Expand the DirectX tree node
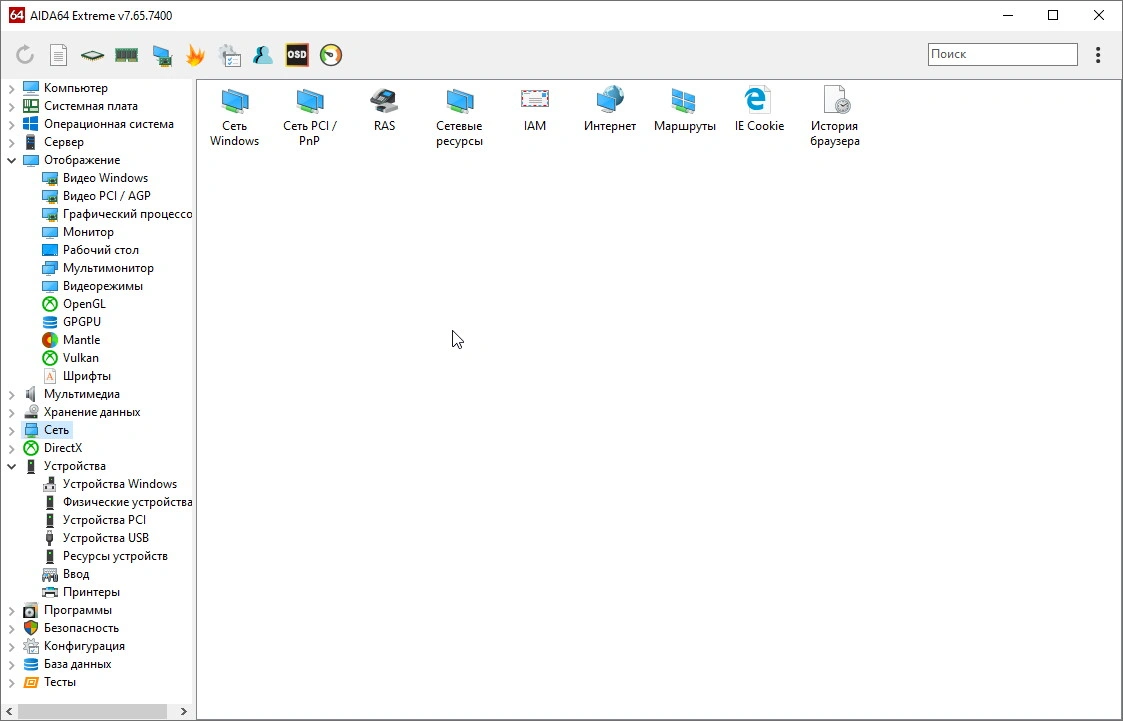 pos(11,448)
